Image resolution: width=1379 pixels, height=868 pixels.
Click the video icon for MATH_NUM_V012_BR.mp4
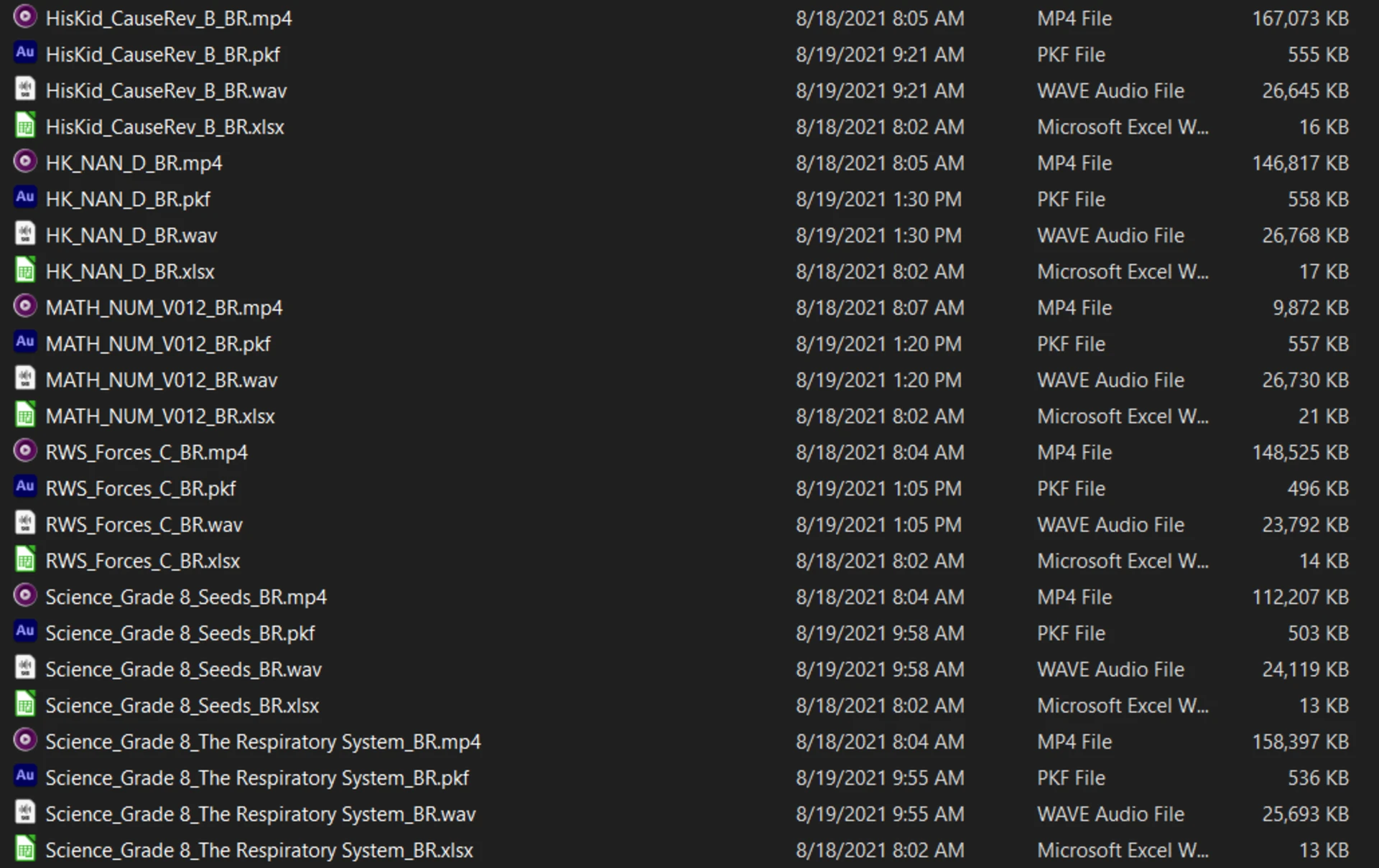(x=25, y=307)
